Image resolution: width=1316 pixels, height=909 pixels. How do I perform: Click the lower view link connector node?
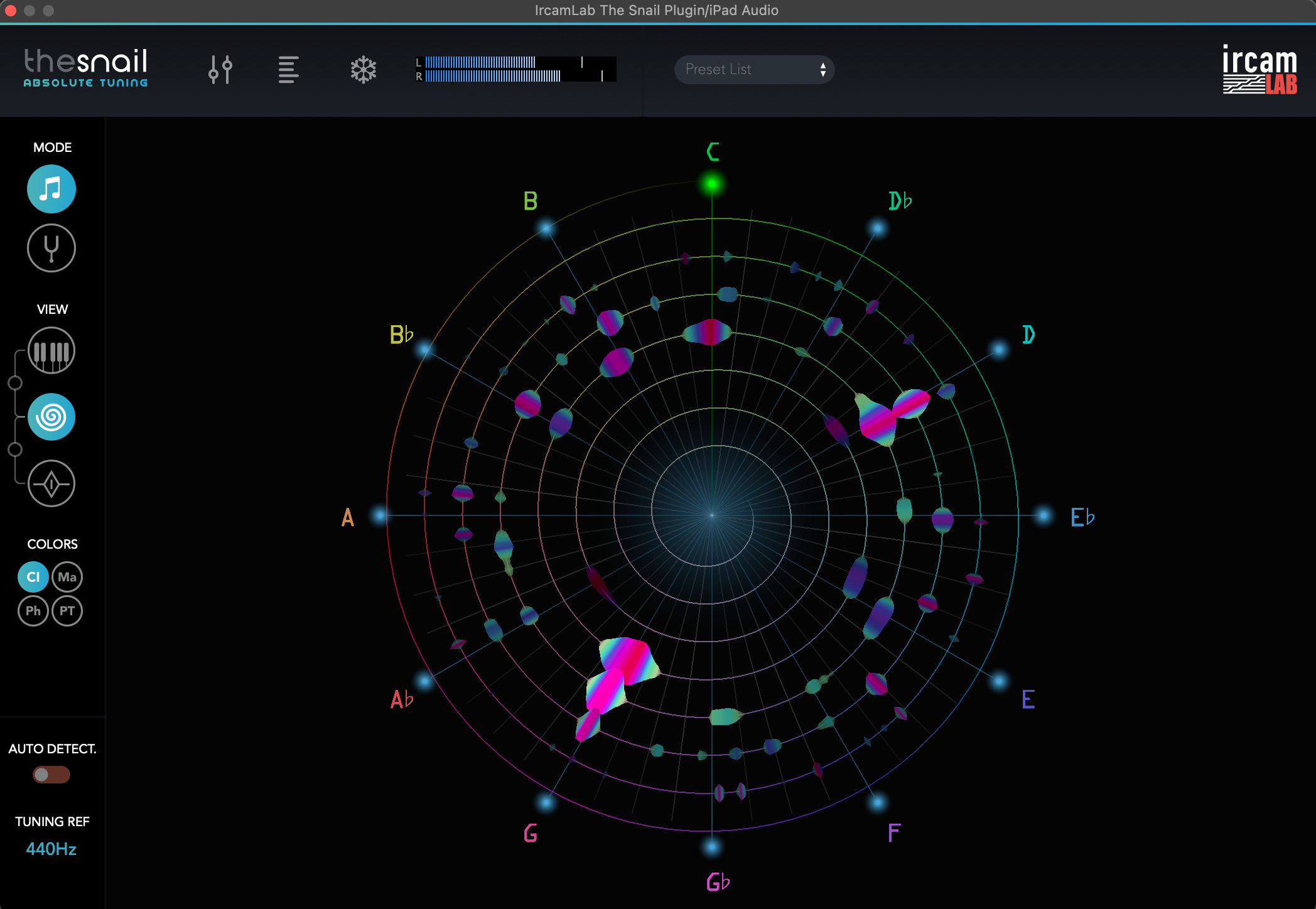(x=15, y=449)
